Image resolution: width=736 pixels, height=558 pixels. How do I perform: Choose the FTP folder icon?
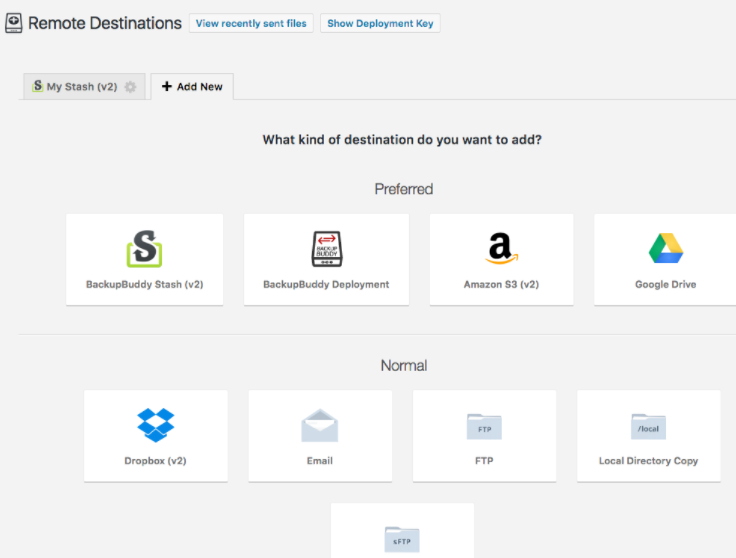coord(484,427)
